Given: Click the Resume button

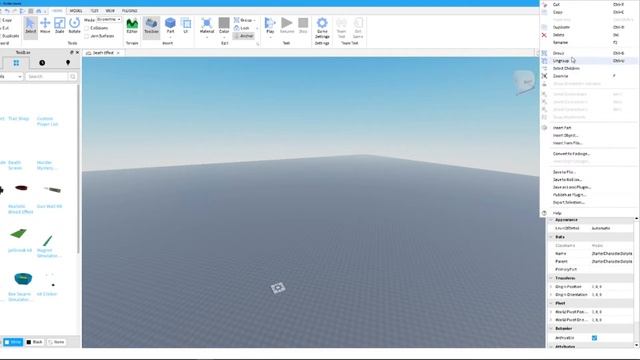Looking at the screenshot, I should (x=287, y=26).
